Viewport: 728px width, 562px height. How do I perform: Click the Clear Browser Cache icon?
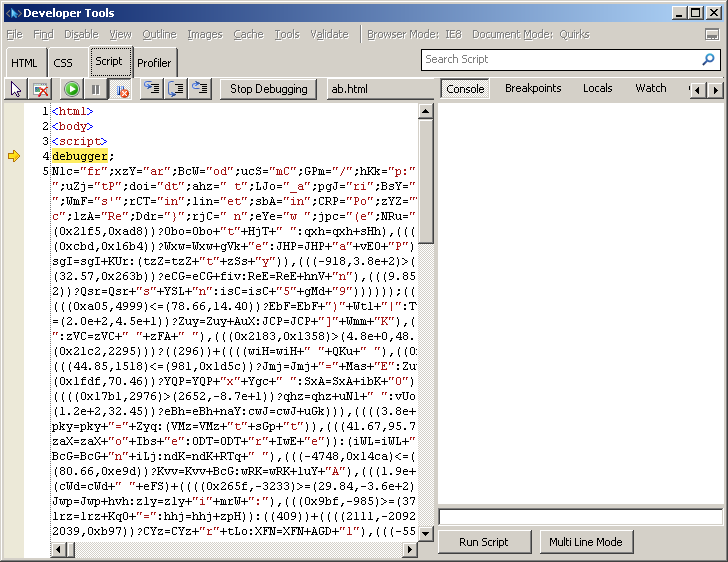40,89
